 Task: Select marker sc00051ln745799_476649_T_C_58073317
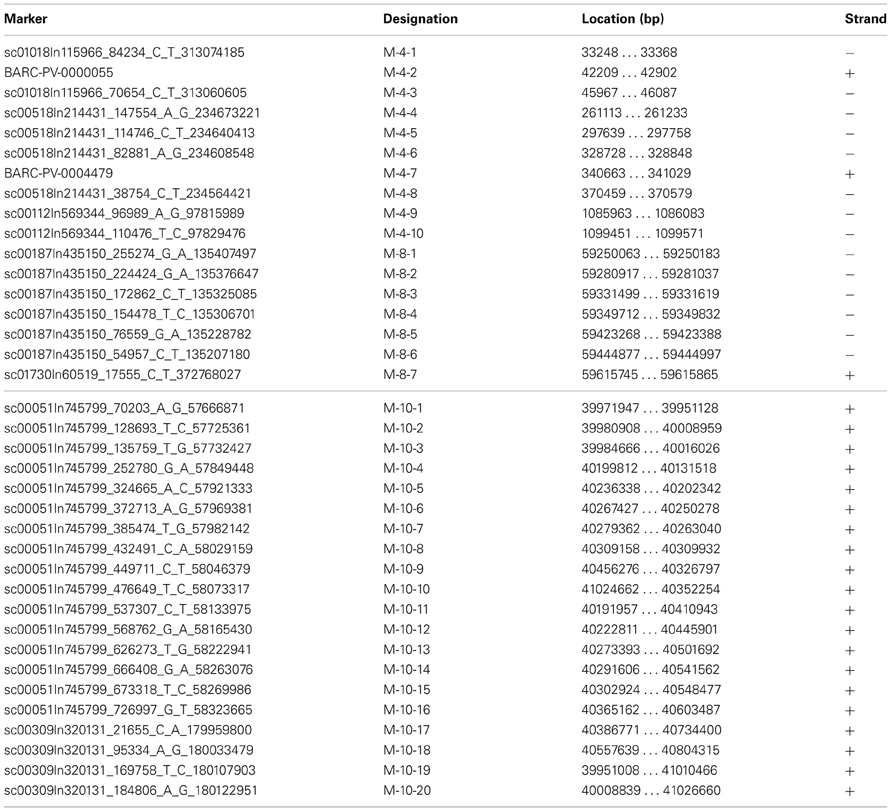coord(127,589)
